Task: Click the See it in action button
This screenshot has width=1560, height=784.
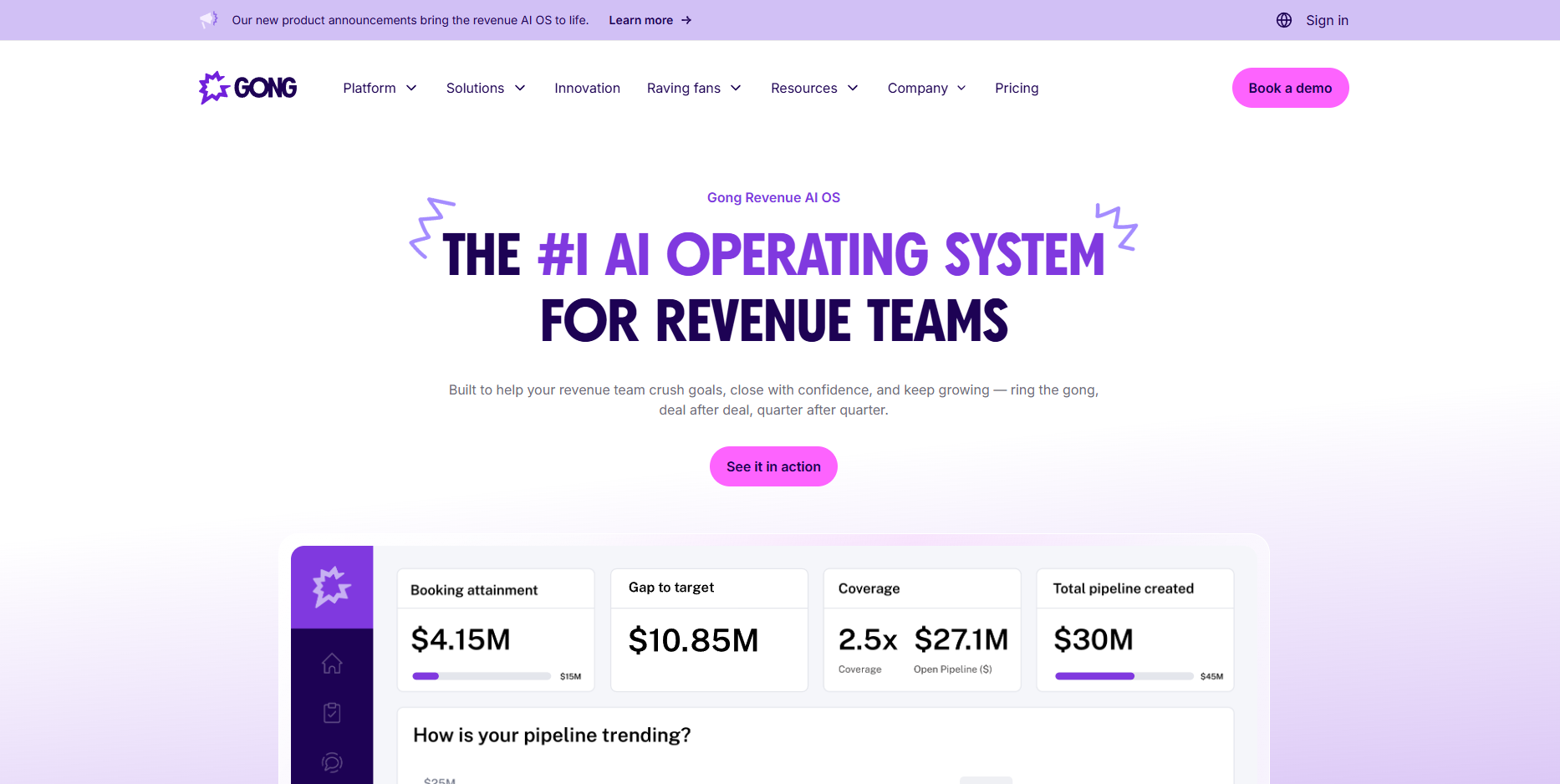Action: (773, 466)
